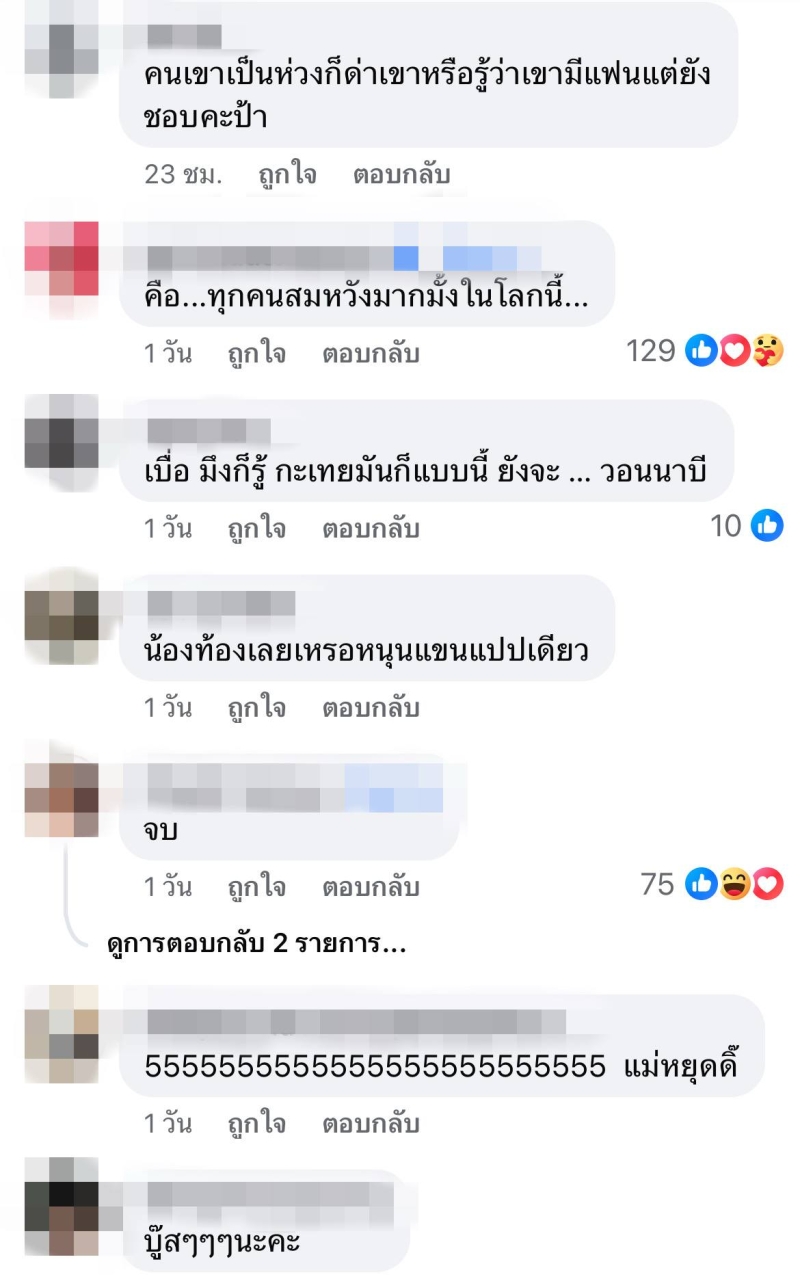
Task: Click the like reaction icon with 129 count
Action: (702, 351)
